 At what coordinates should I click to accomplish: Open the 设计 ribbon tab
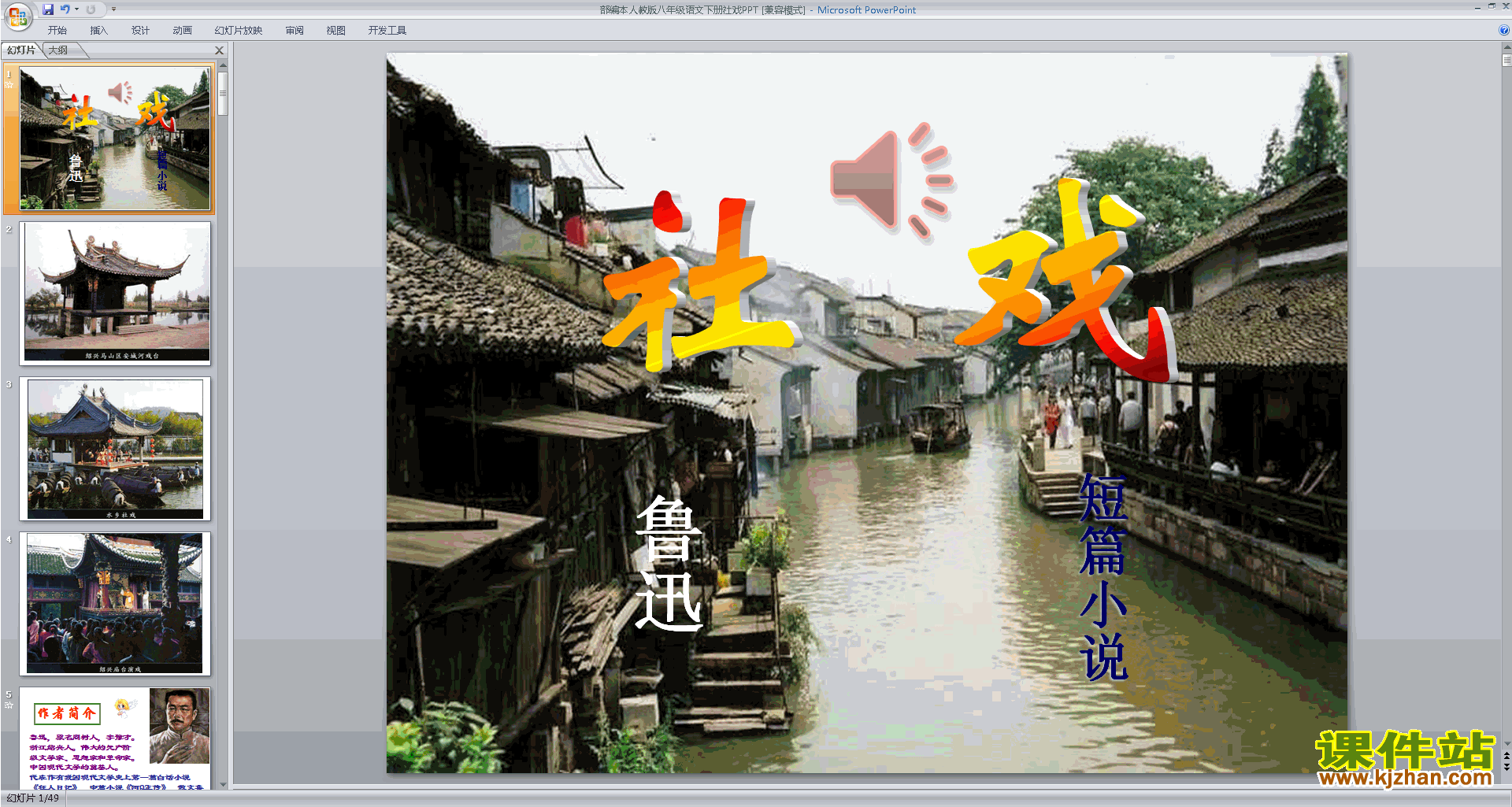point(140,31)
